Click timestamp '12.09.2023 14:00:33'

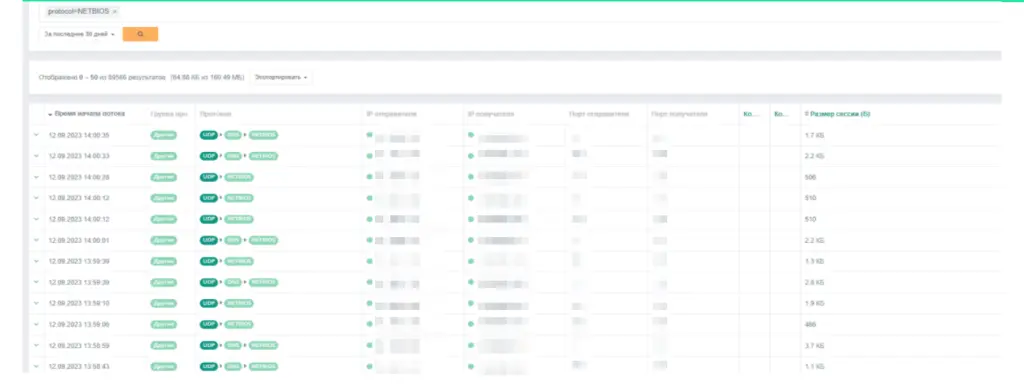click(x=79, y=156)
